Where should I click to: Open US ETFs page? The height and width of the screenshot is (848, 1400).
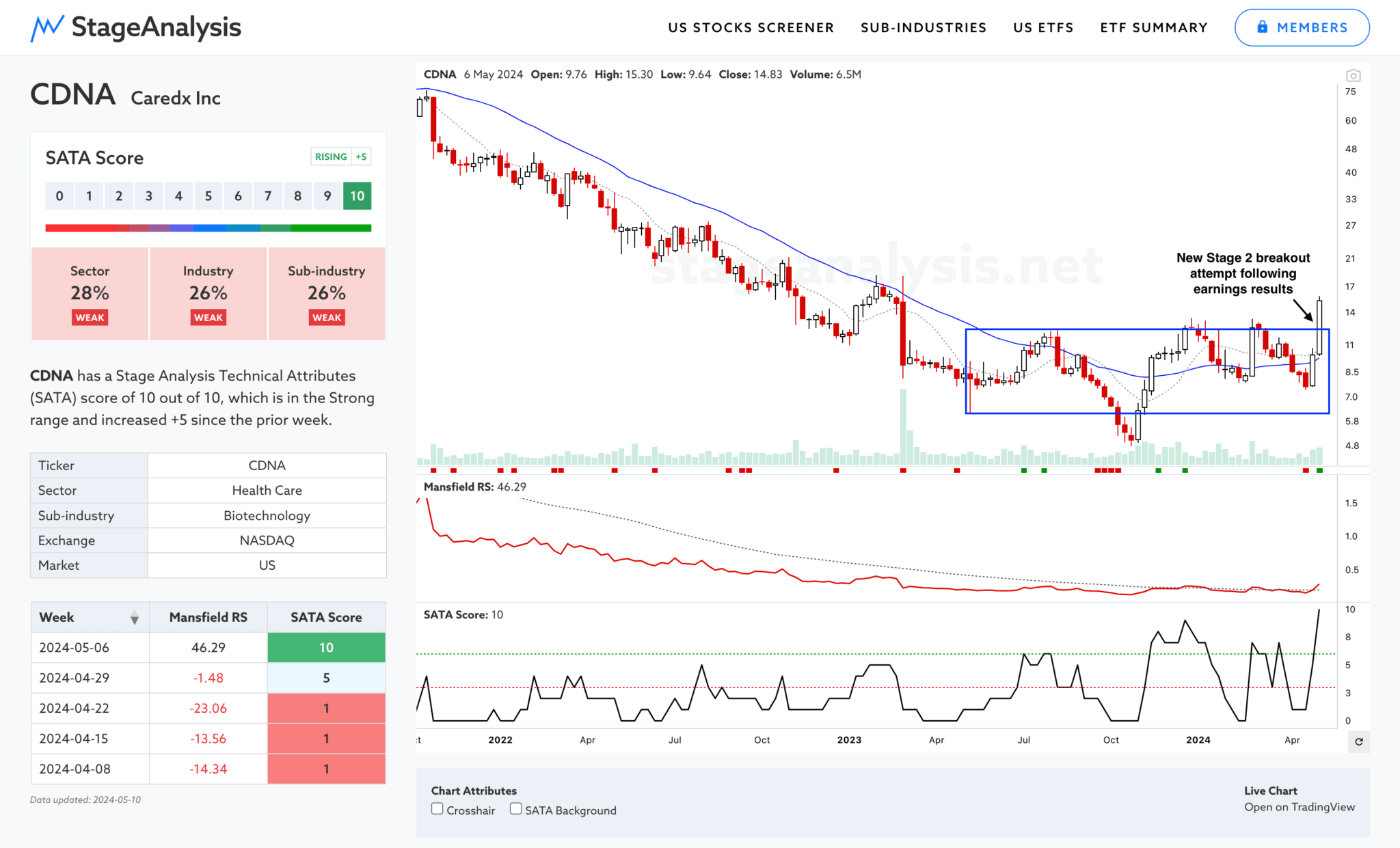pos(1043,28)
